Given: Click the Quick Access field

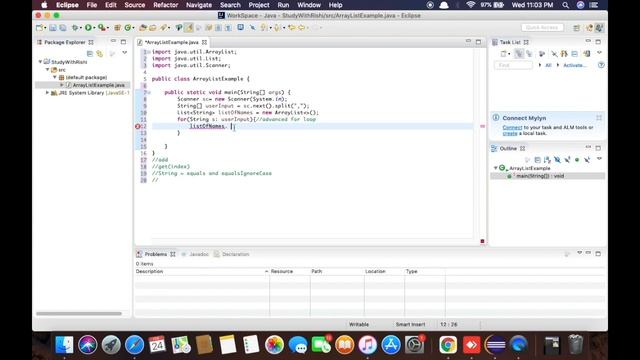Looking at the screenshot, I should coord(542,27).
